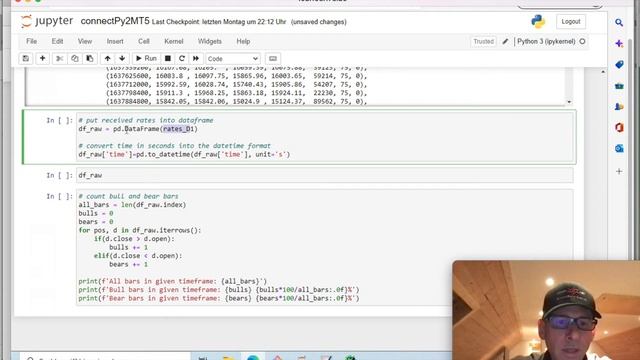Open the Edit menu
The width and height of the screenshot is (640, 360).
pos(57,41)
